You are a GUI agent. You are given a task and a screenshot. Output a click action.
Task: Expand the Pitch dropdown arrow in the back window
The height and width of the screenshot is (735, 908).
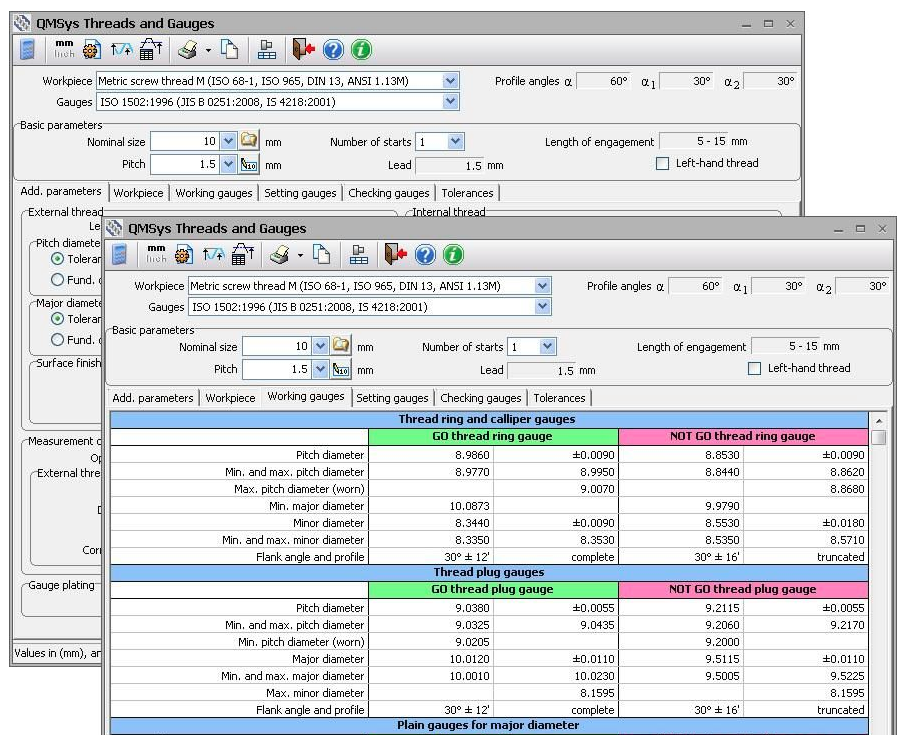tap(228, 164)
